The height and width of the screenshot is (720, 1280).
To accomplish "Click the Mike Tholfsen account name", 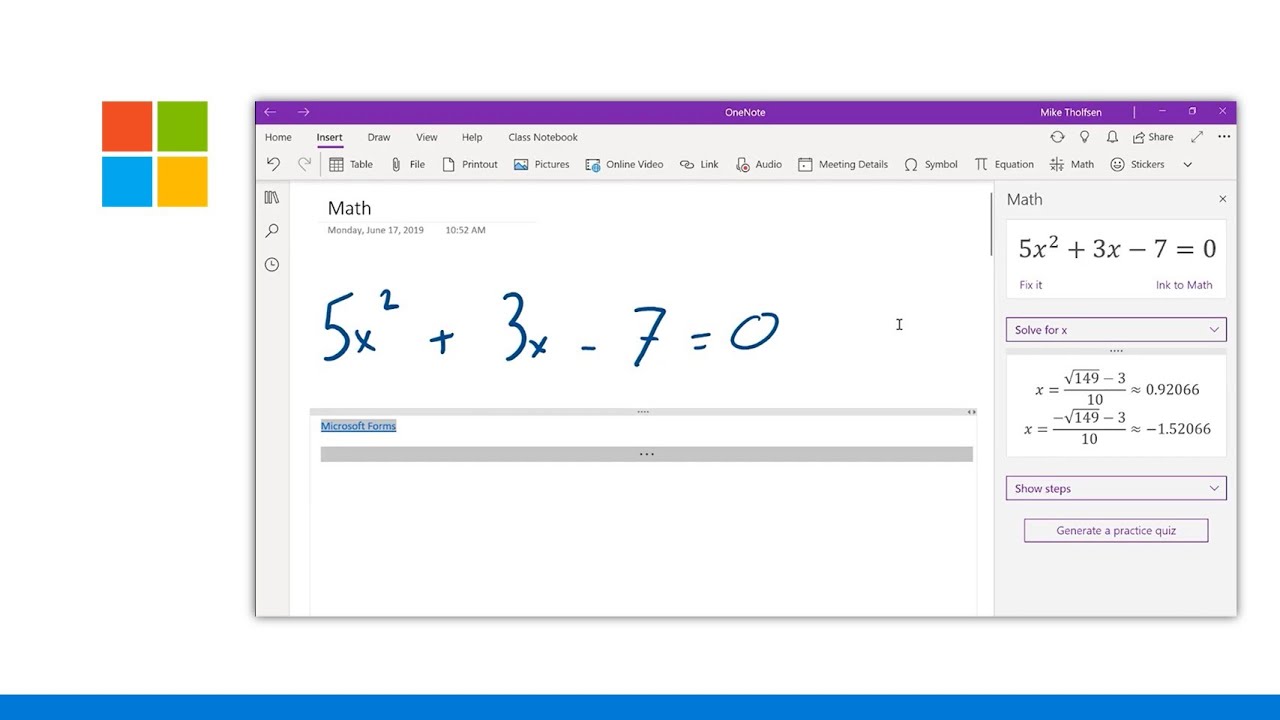I will pyautogui.click(x=1070, y=112).
